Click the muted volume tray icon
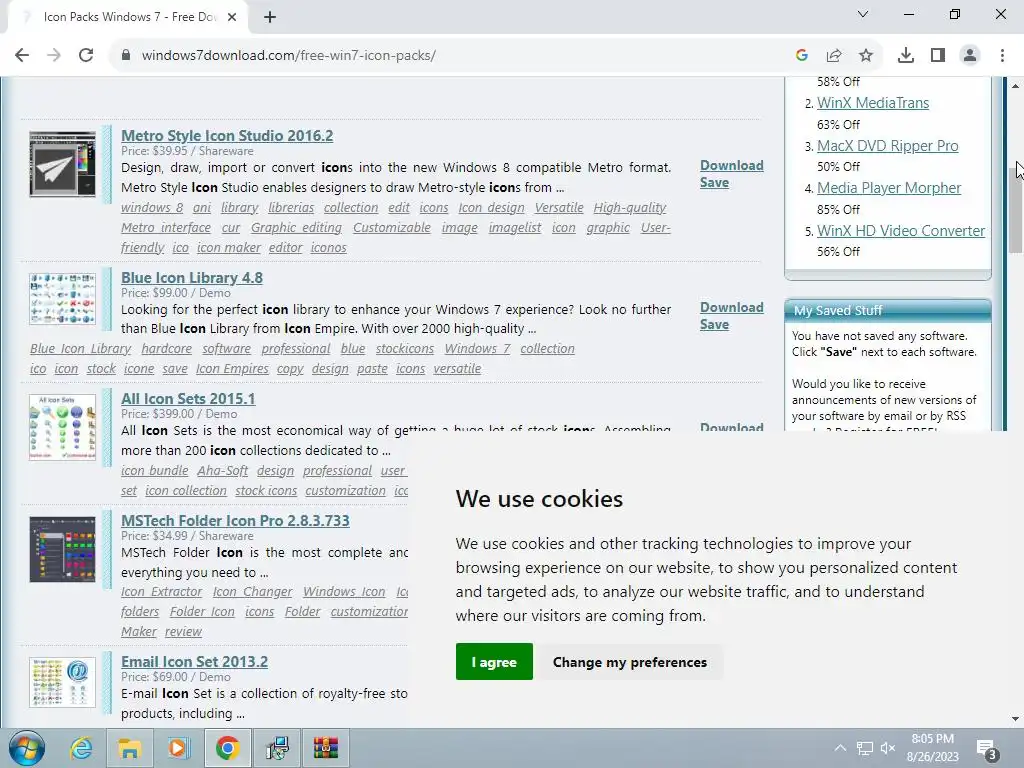The image size is (1024, 768). point(888,748)
